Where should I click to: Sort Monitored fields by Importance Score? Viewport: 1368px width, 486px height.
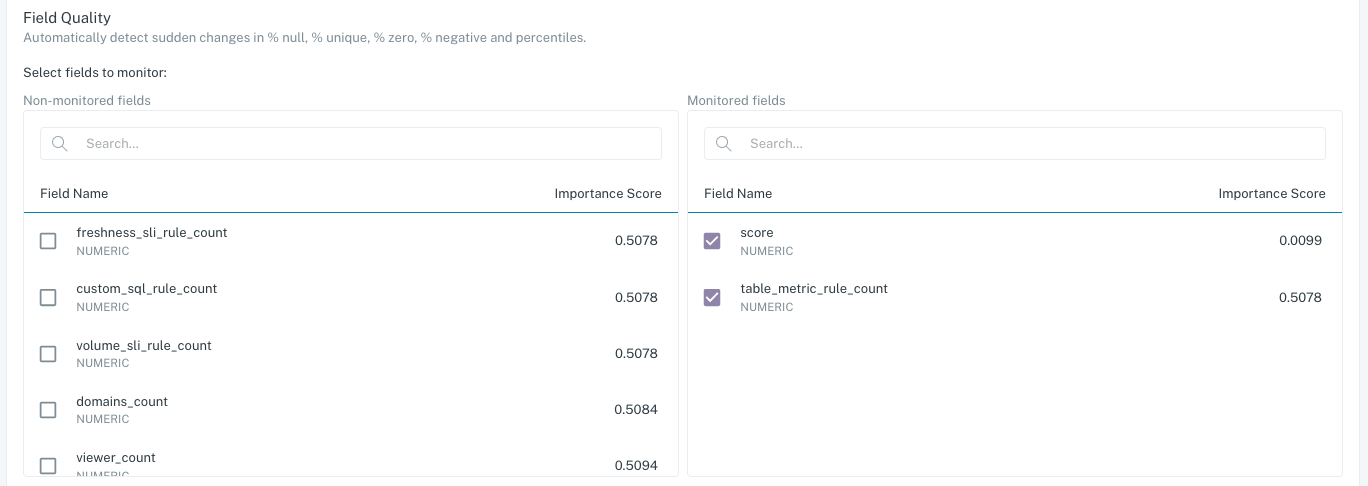click(x=1271, y=193)
